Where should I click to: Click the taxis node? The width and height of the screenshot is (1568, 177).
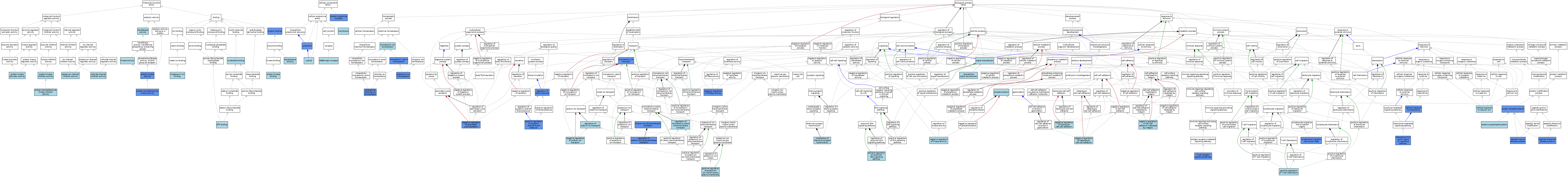click(1358, 46)
